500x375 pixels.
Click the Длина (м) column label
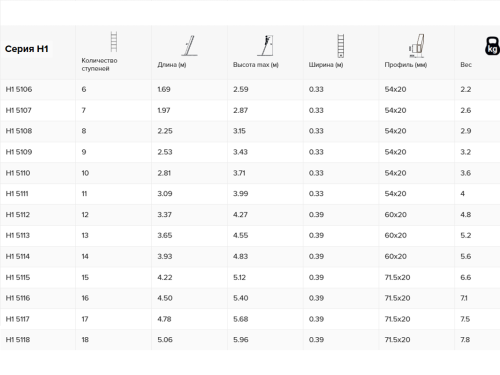click(172, 65)
